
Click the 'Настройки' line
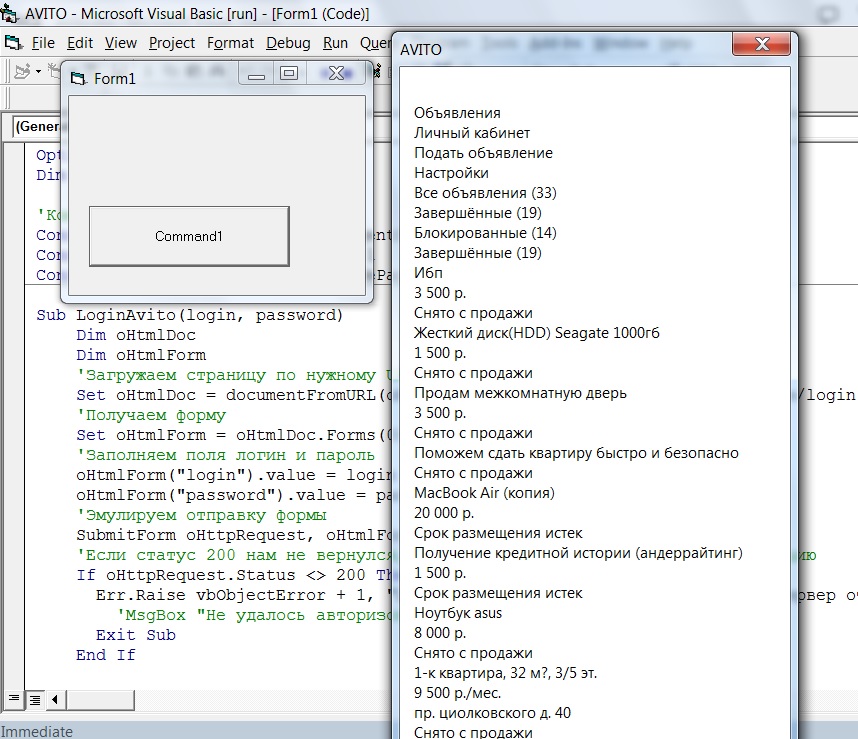[451, 173]
